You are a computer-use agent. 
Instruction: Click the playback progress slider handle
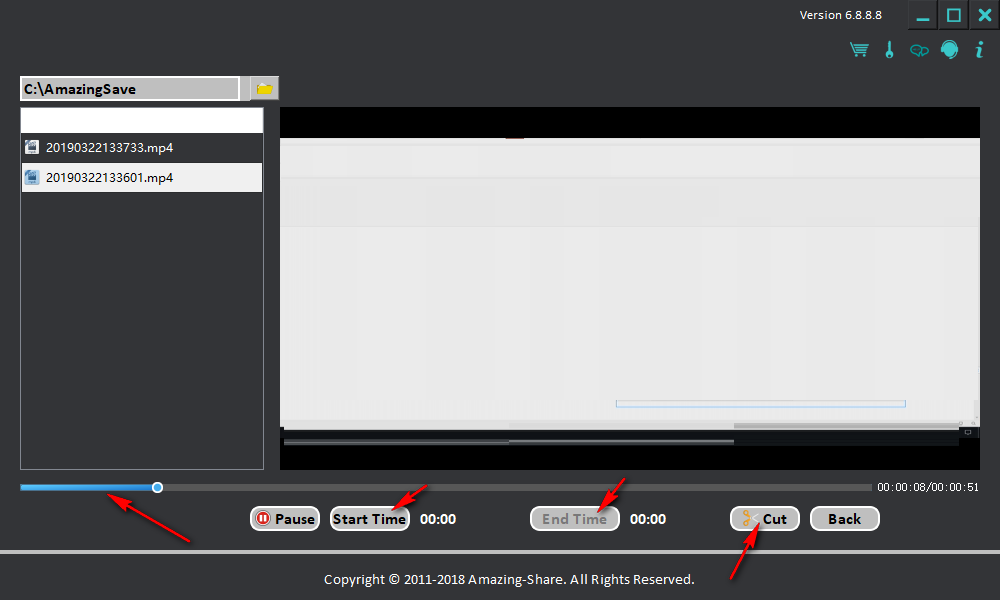[158, 488]
